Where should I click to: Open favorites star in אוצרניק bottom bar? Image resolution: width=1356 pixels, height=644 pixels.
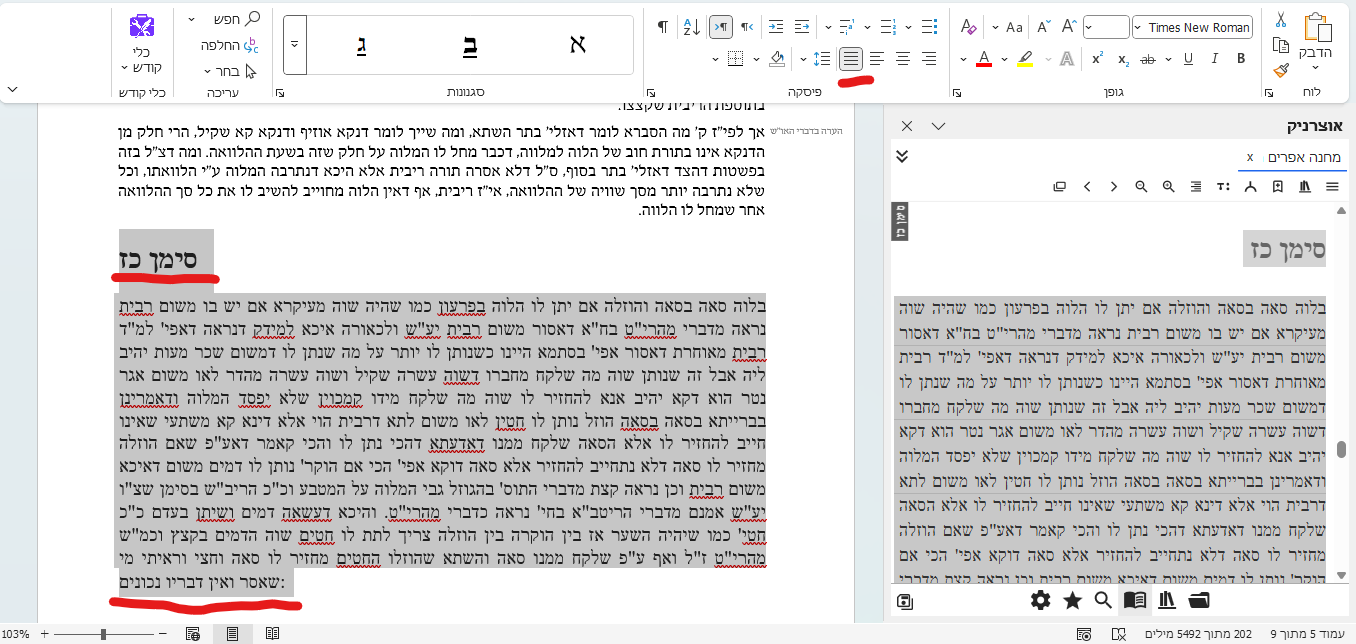[x=1073, y=600]
